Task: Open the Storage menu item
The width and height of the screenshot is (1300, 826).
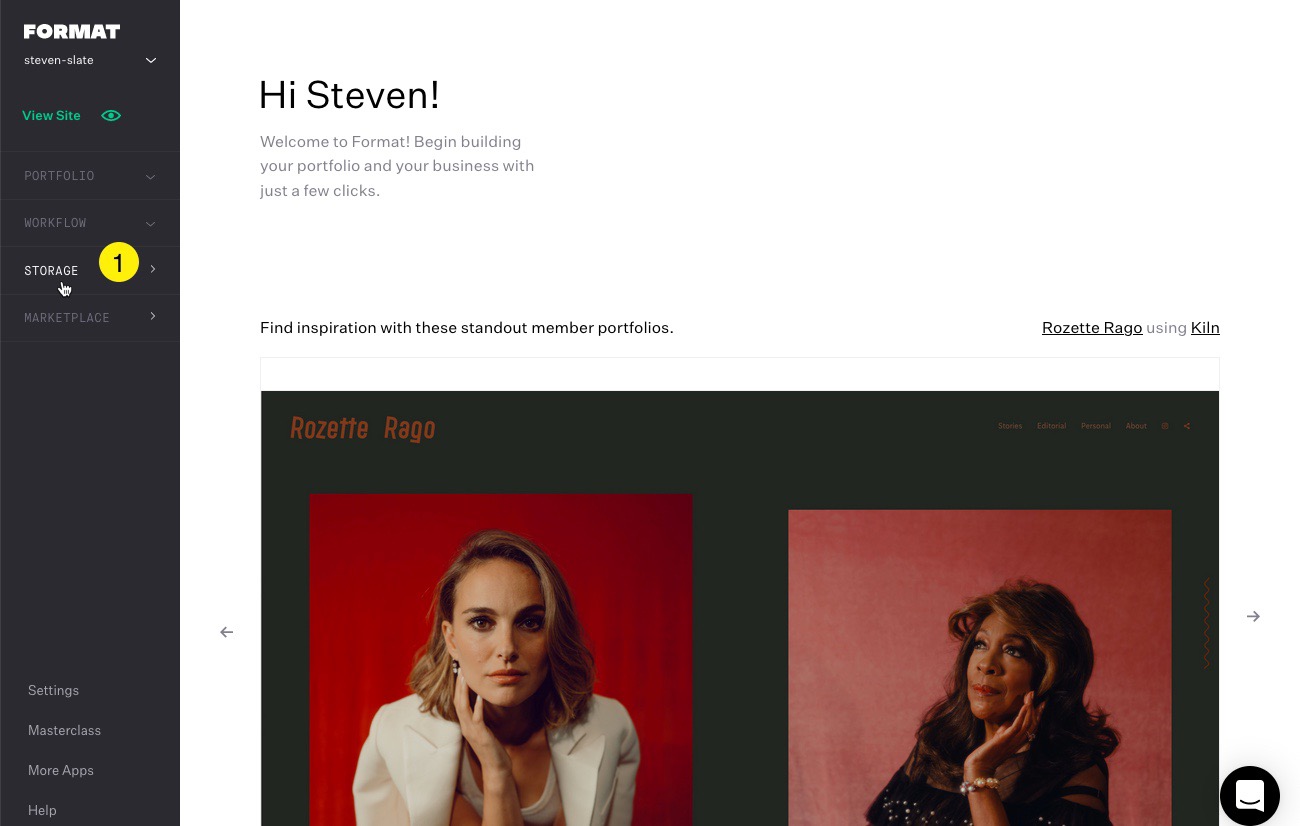Action: coord(51,271)
